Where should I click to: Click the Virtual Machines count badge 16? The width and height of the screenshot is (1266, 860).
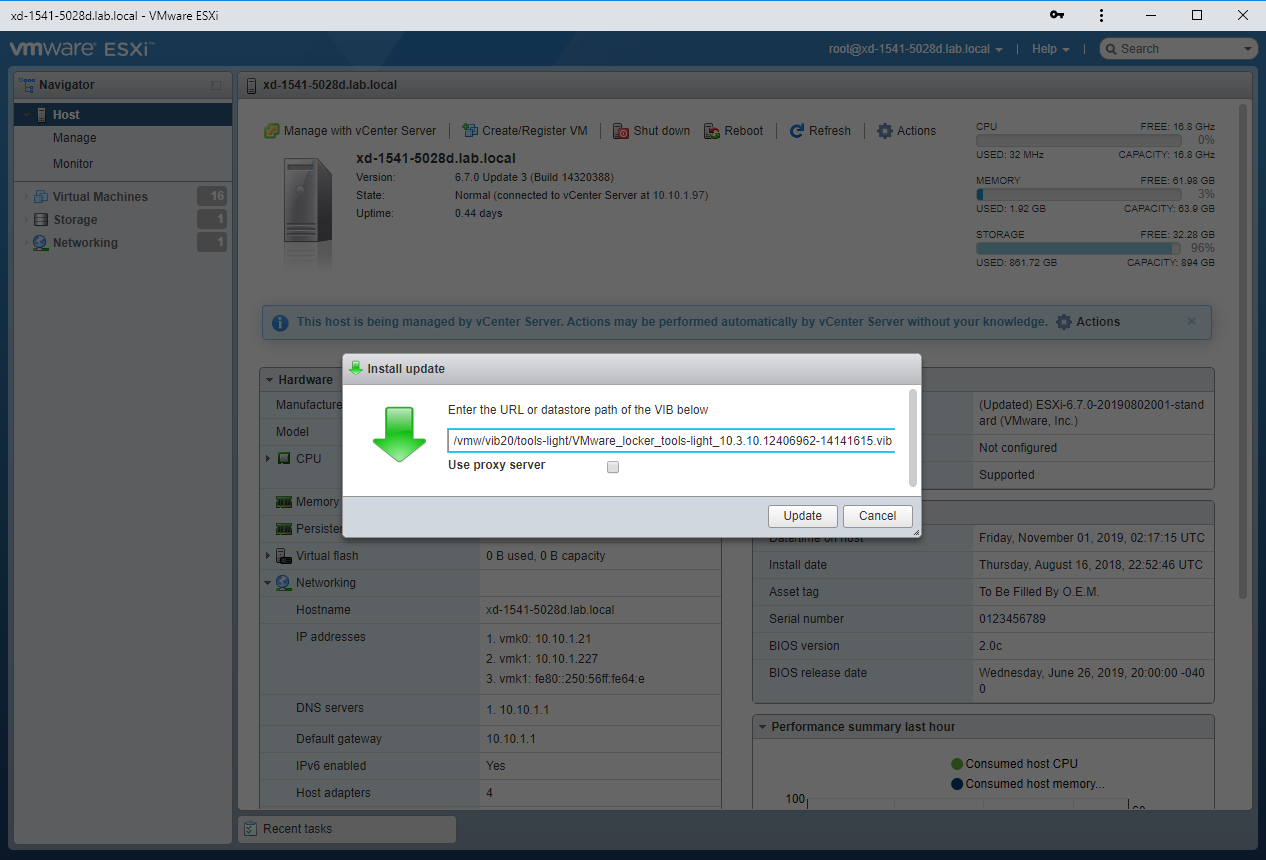click(x=212, y=197)
